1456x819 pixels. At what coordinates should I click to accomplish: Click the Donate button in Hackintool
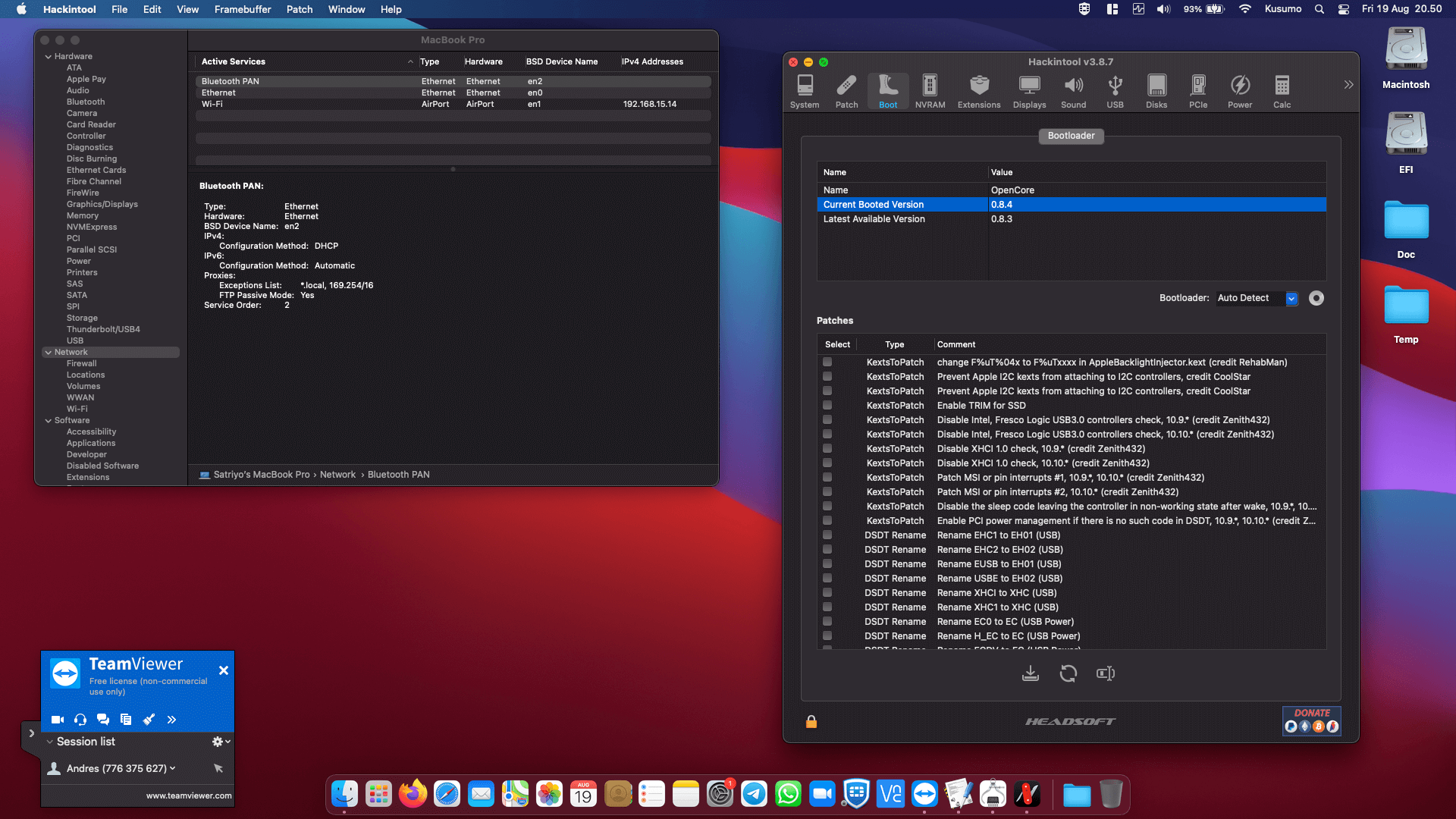(1312, 720)
